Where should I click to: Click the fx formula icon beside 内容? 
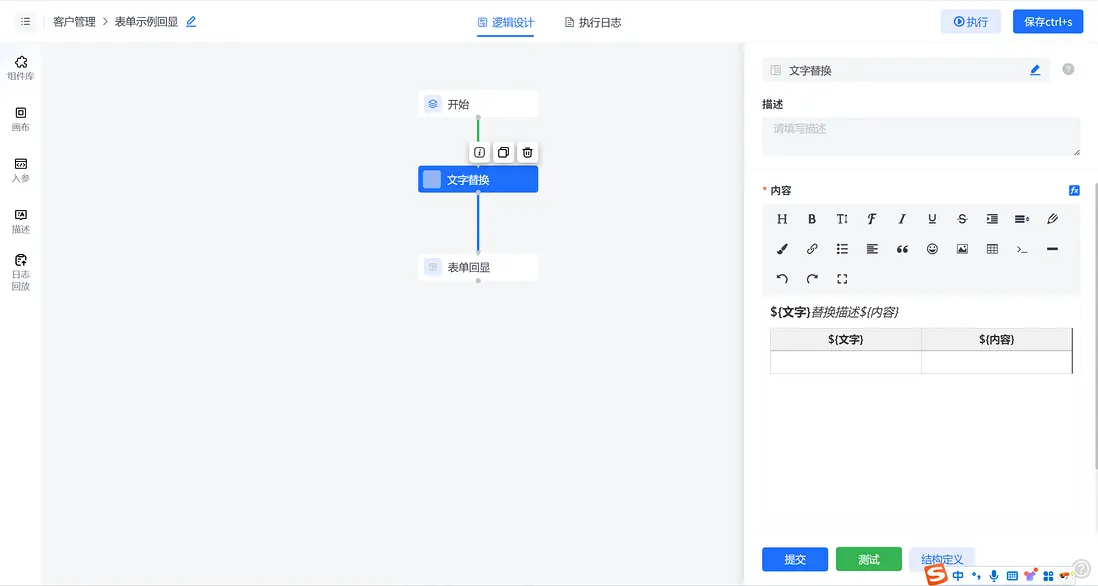1073,190
